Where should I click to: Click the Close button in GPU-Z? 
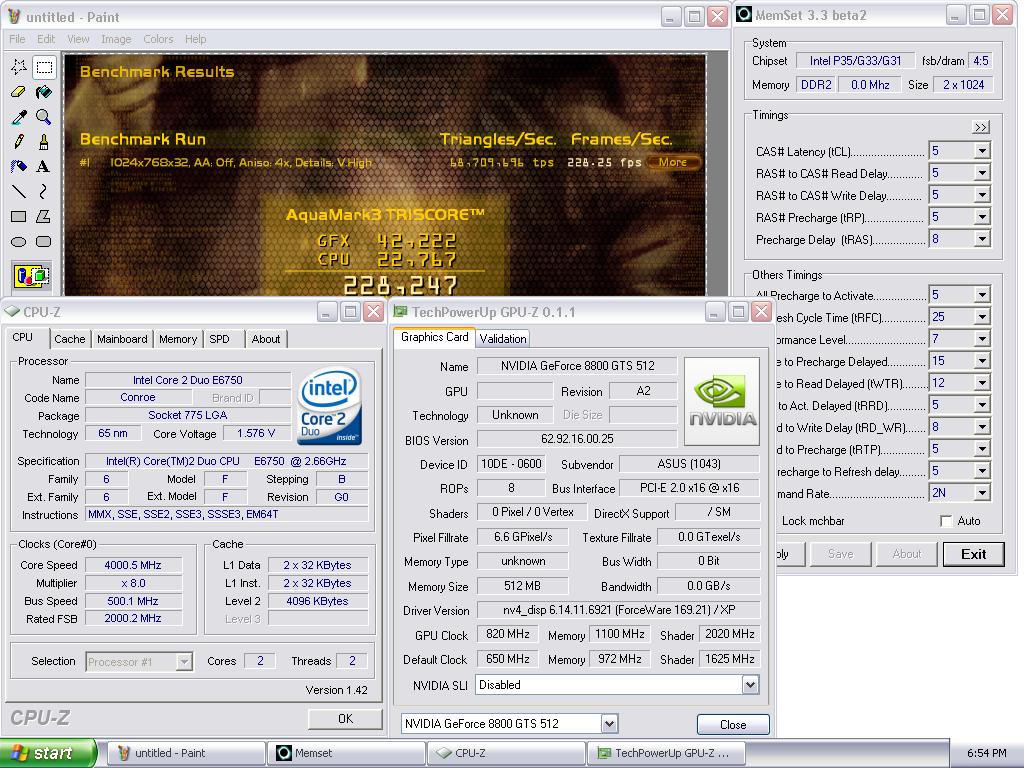point(733,725)
